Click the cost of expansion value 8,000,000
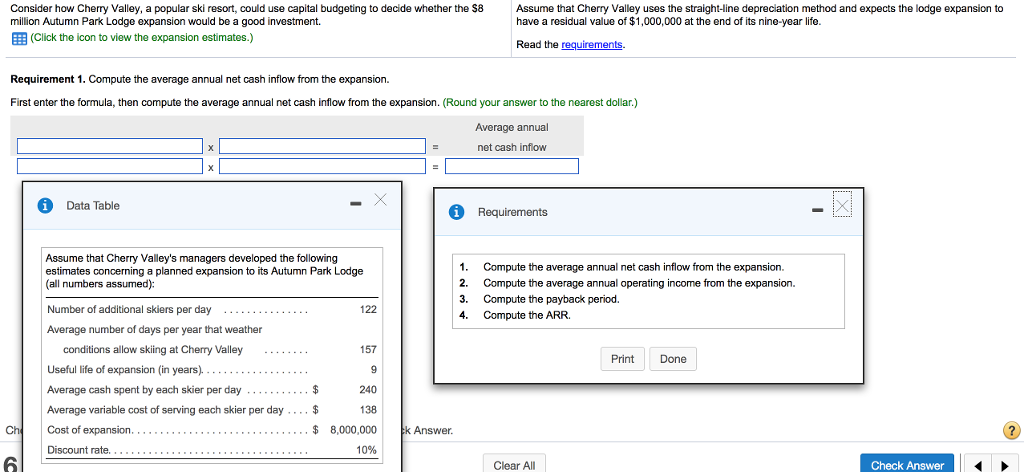Viewport: 1024px width, 472px height. coord(353,430)
